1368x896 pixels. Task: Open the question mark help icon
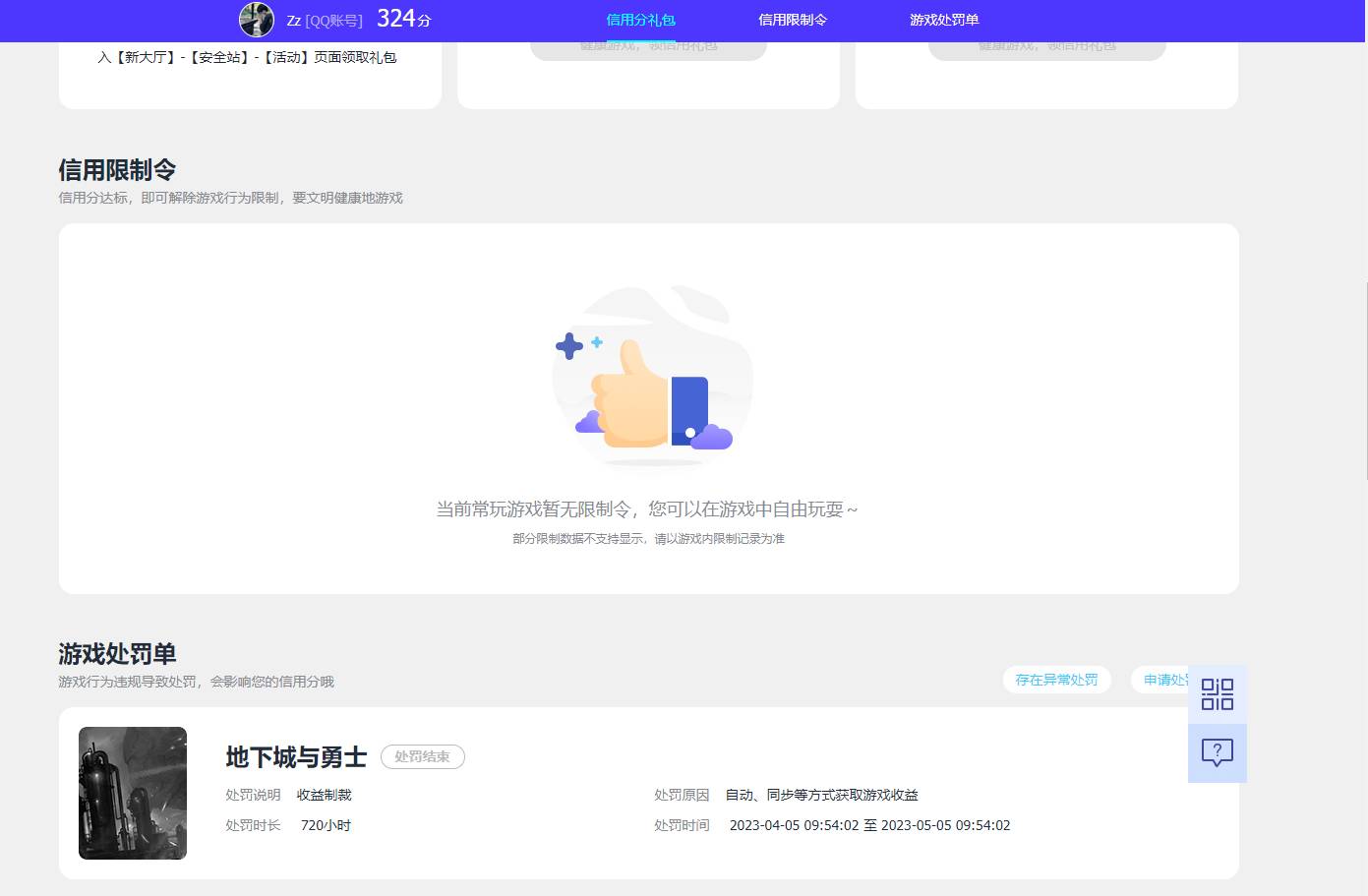[1218, 752]
